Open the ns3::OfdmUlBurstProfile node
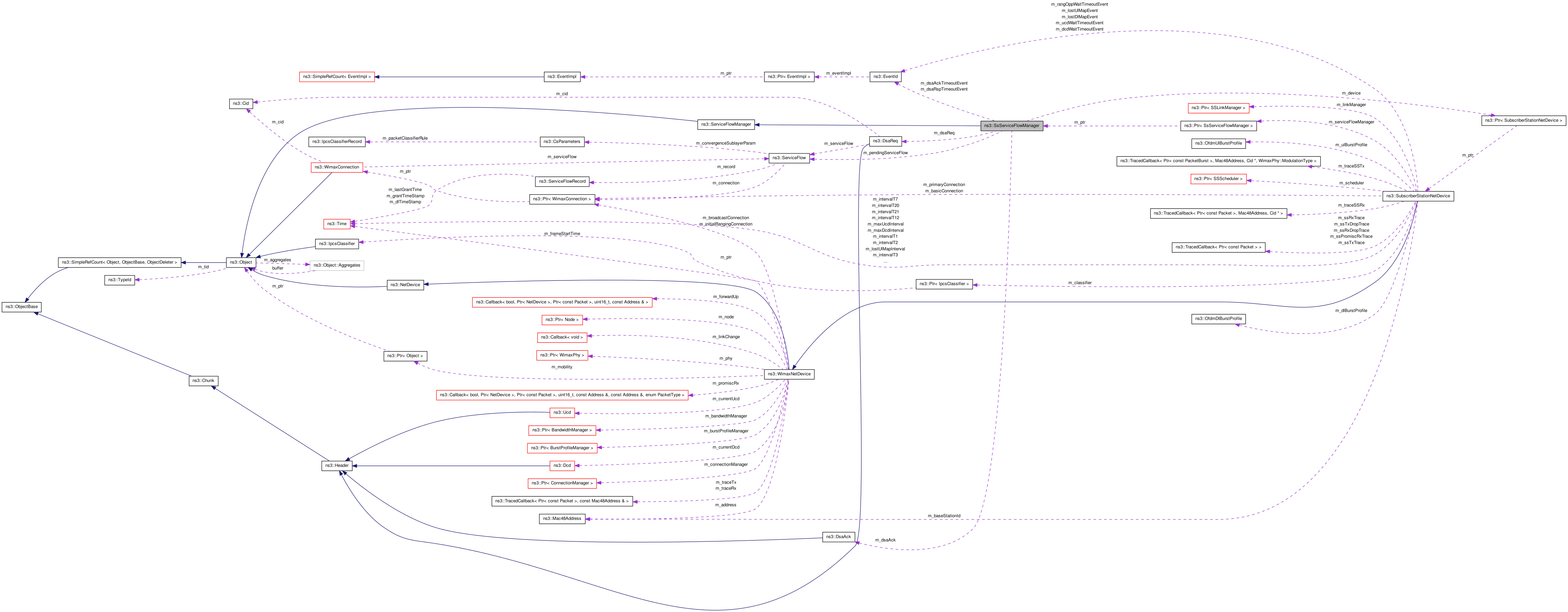Screen dimensions: 1568x612 [x=1218, y=143]
